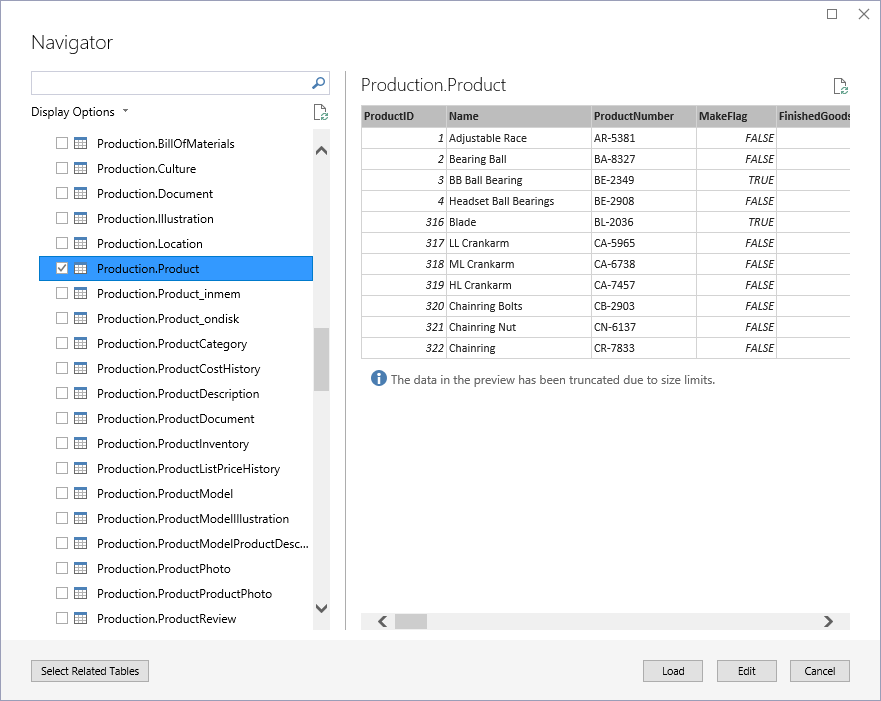
Task: Check the Production.Culture checkbox
Action: tap(60, 168)
